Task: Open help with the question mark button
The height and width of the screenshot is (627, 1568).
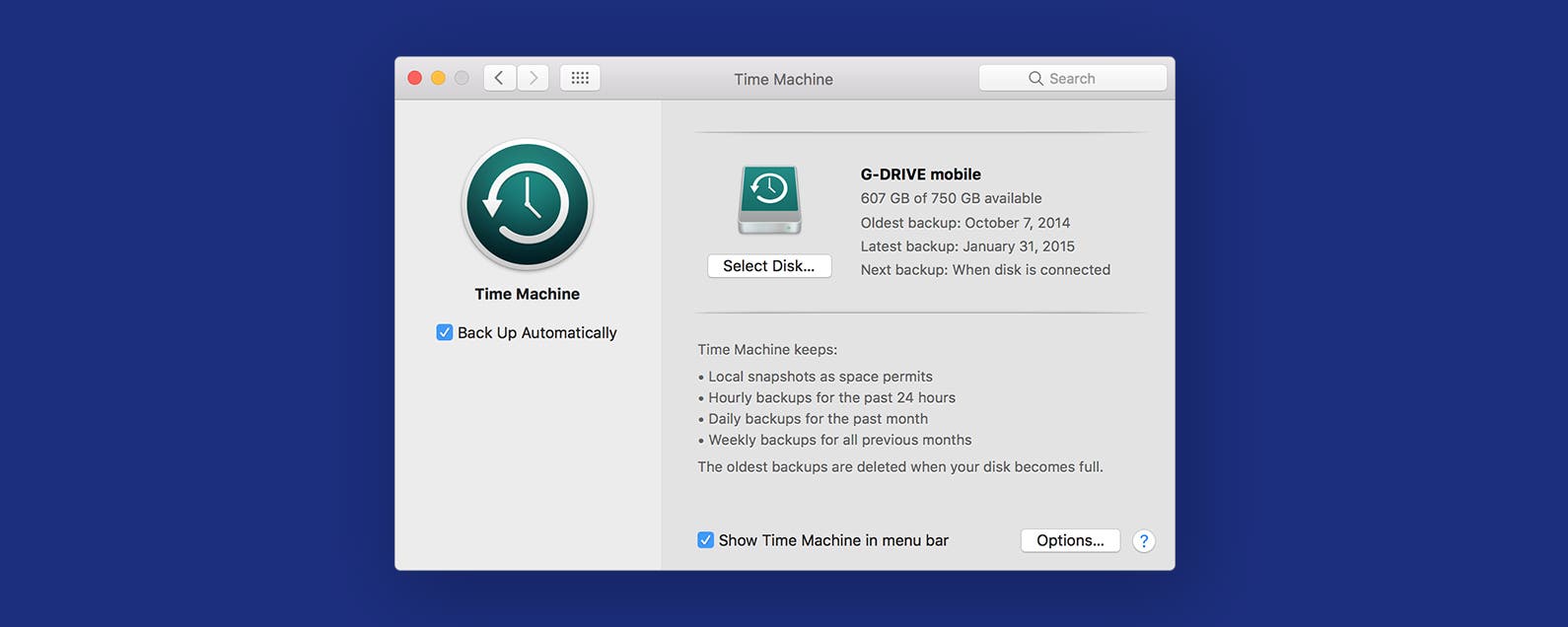Action: pyautogui.click(x=1143, y=540)
